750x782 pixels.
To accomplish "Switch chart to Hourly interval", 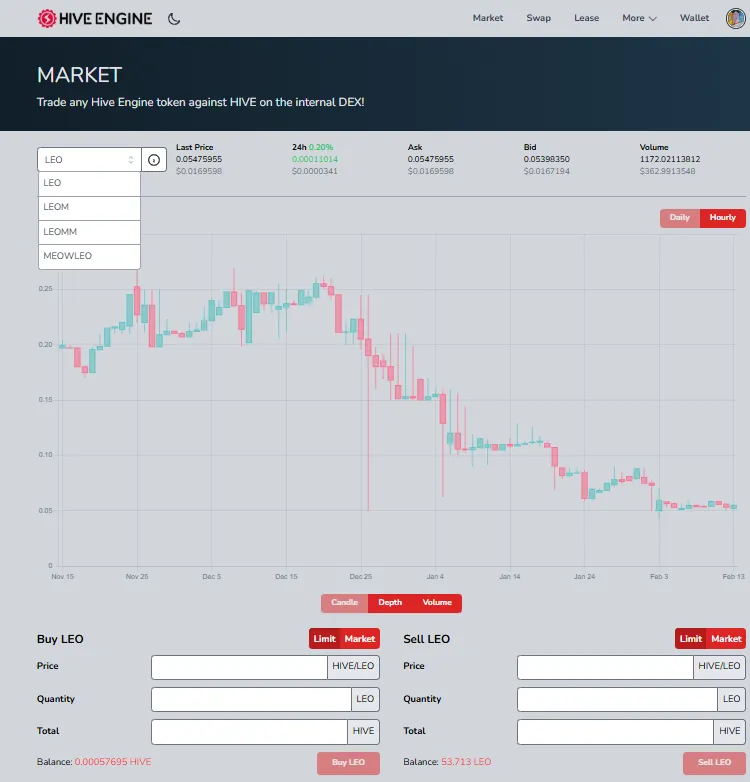I will click(723, 218).
